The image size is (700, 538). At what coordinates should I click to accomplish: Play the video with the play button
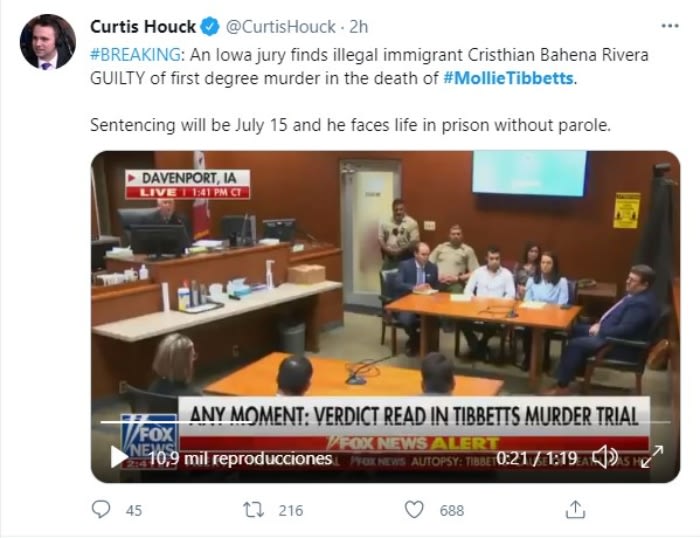click(x=118, y=457)
